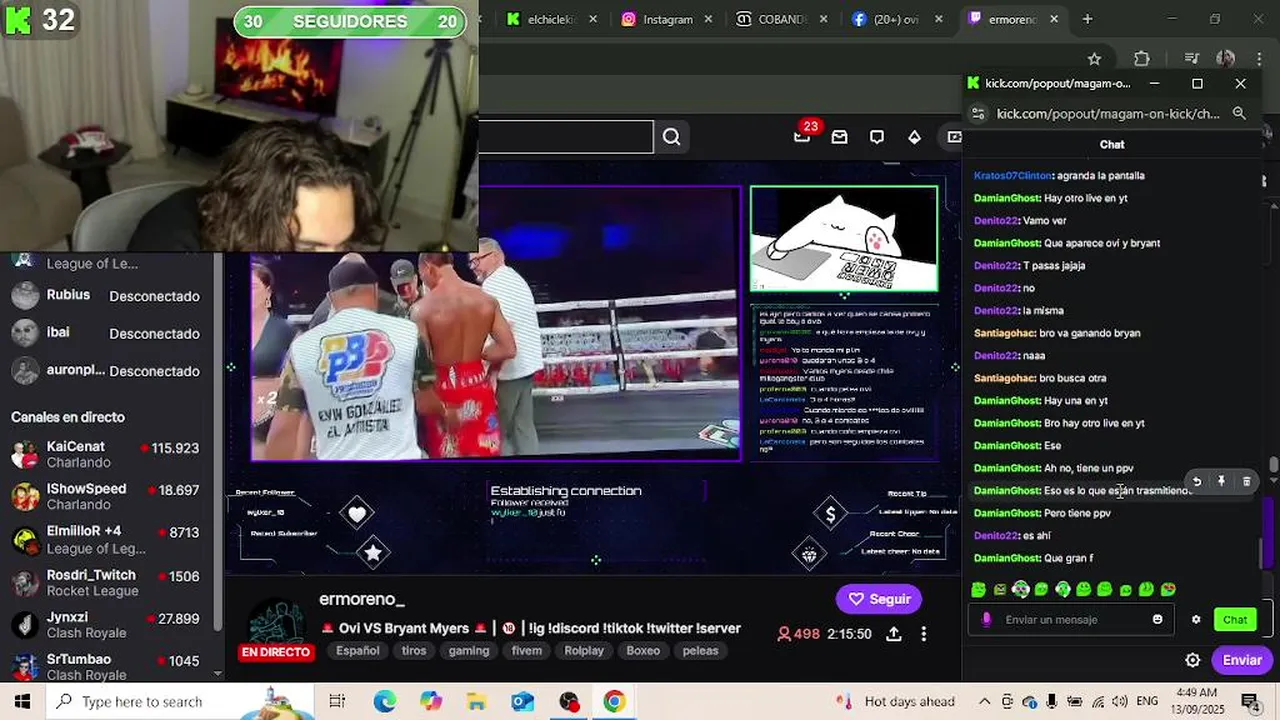Open Windows Start menu
The image size is (1280, 720).
[22, 701]
